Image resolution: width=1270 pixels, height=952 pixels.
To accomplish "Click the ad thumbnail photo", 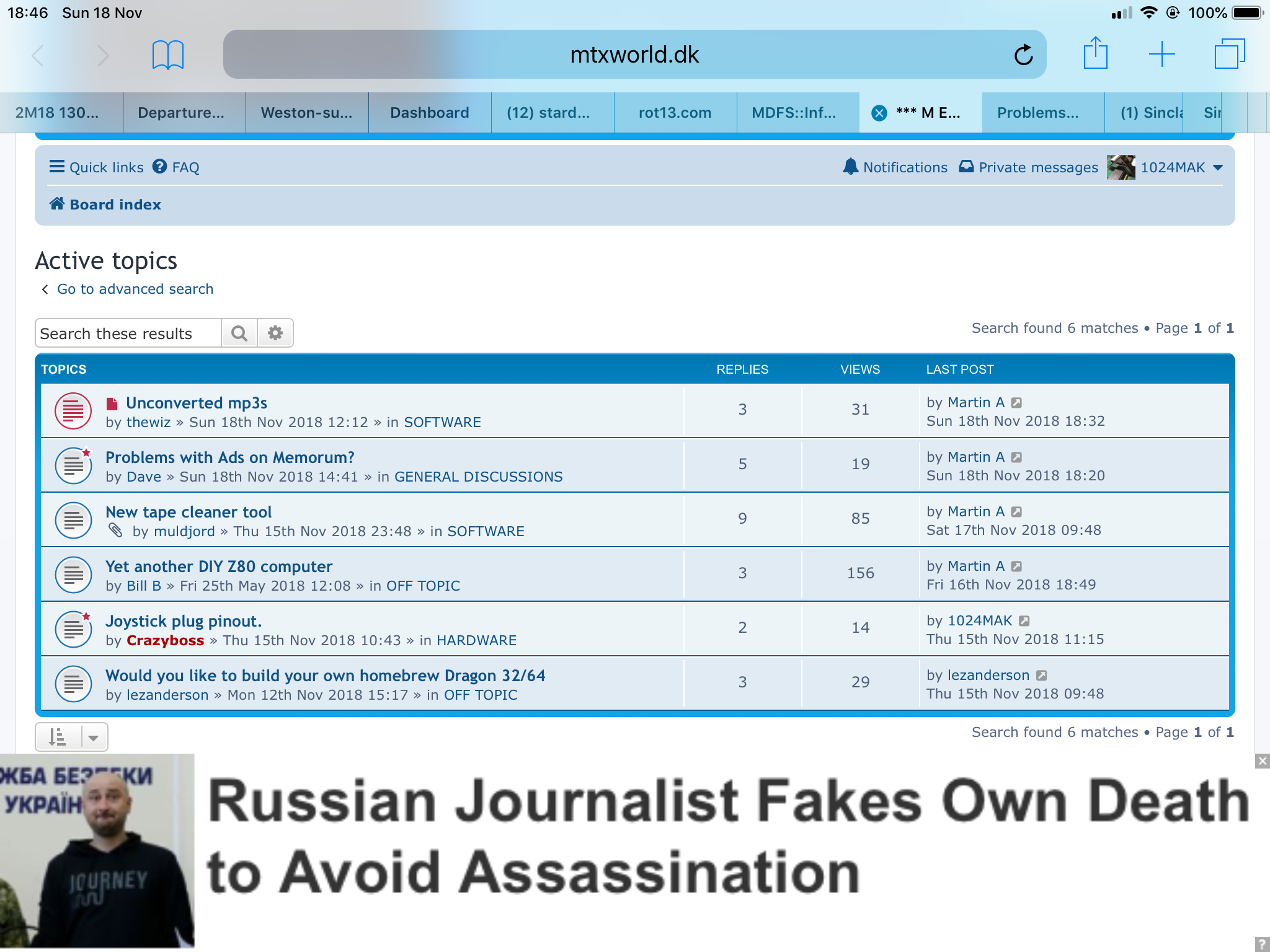I will pyautogui.click(x=97, y=851).
